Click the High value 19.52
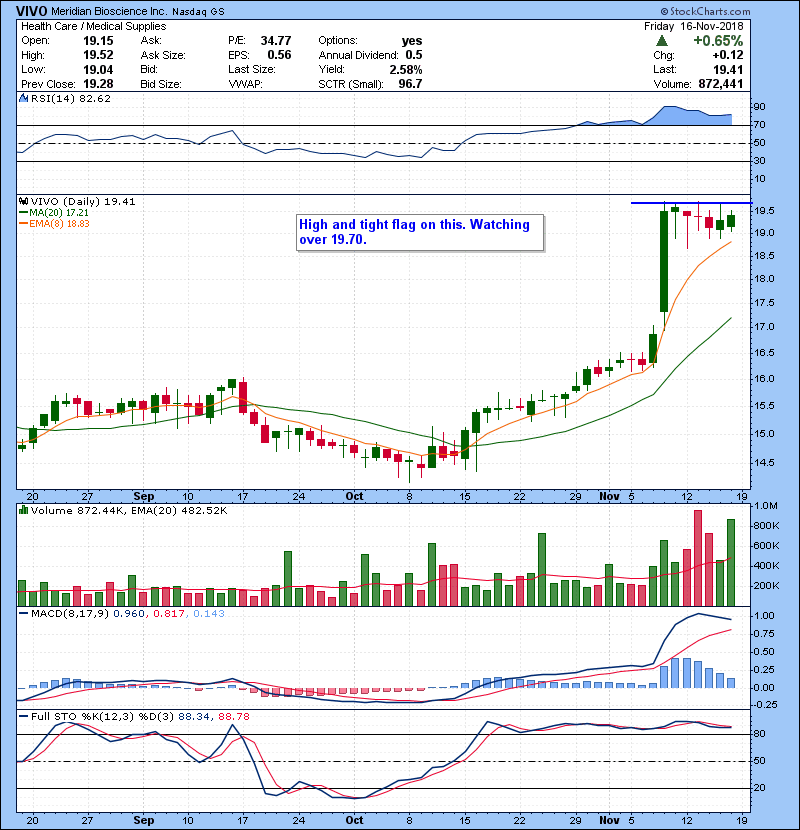This screenshot has height=830, width=800. pyautogui.click(x=98, y=55)
